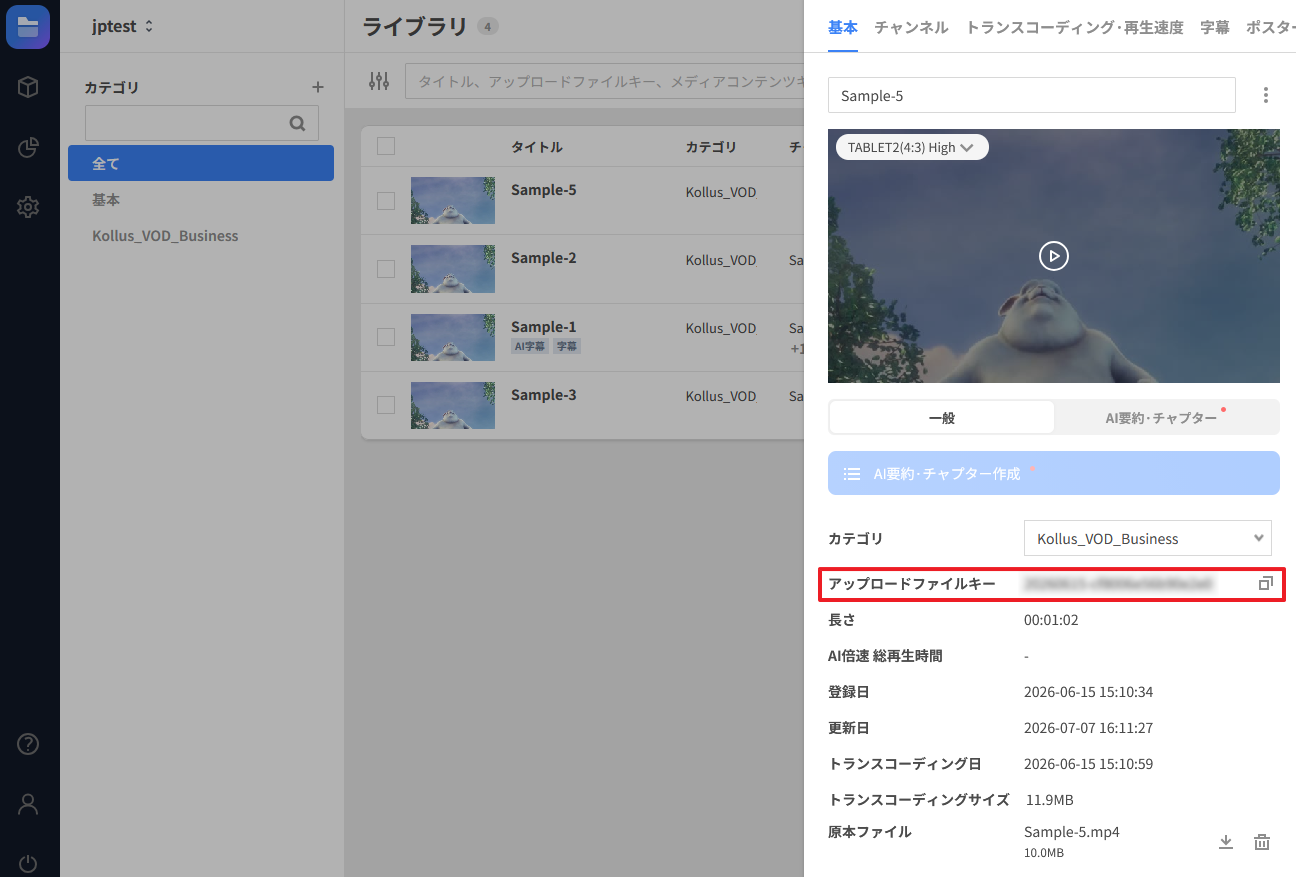Image resolution: width=1296 pixels, height=877 pixels.
Task: Check the Sample-3 row checkbox
Action: [386, 405]
